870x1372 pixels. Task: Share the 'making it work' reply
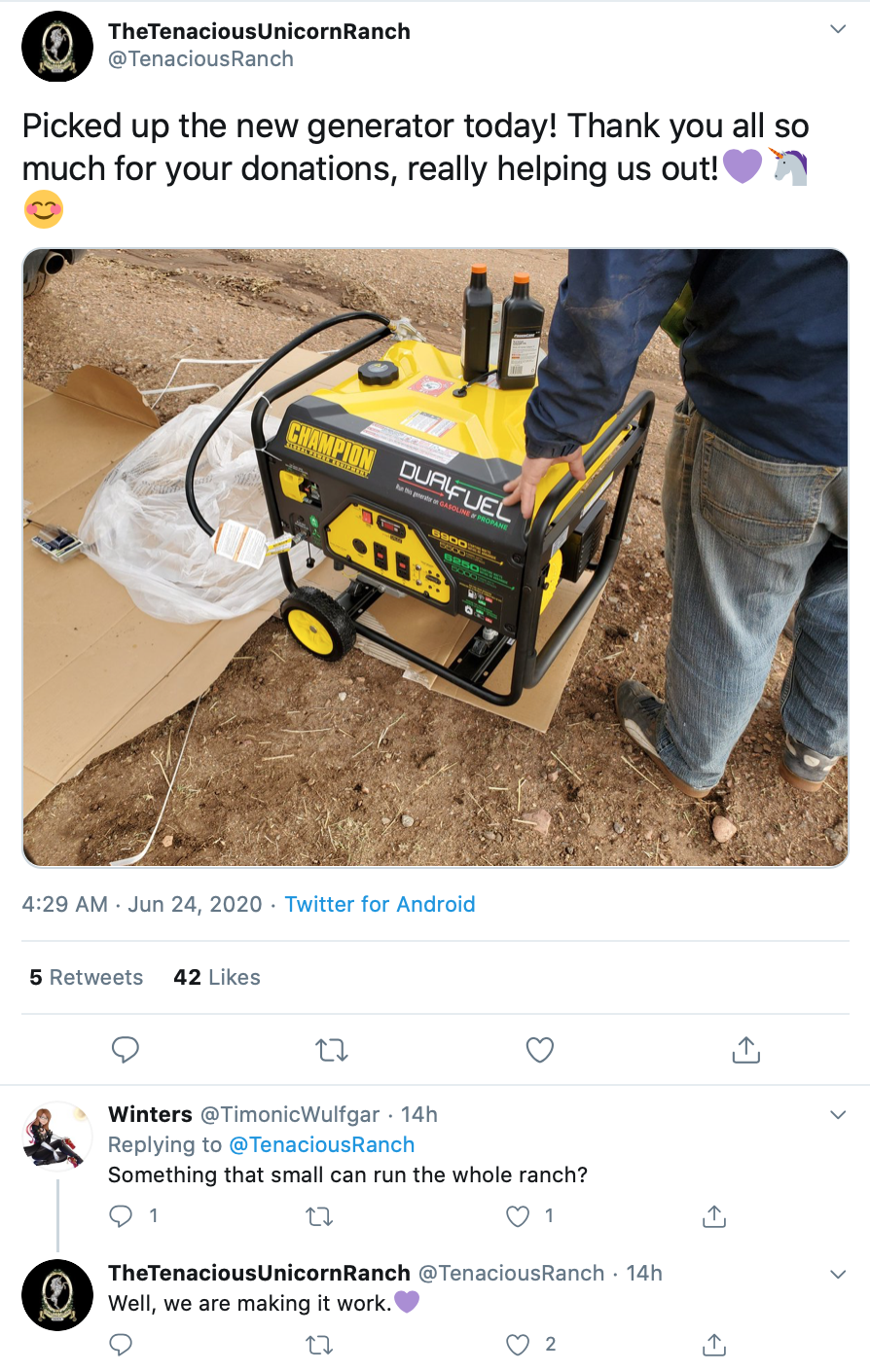[714, 1345]
